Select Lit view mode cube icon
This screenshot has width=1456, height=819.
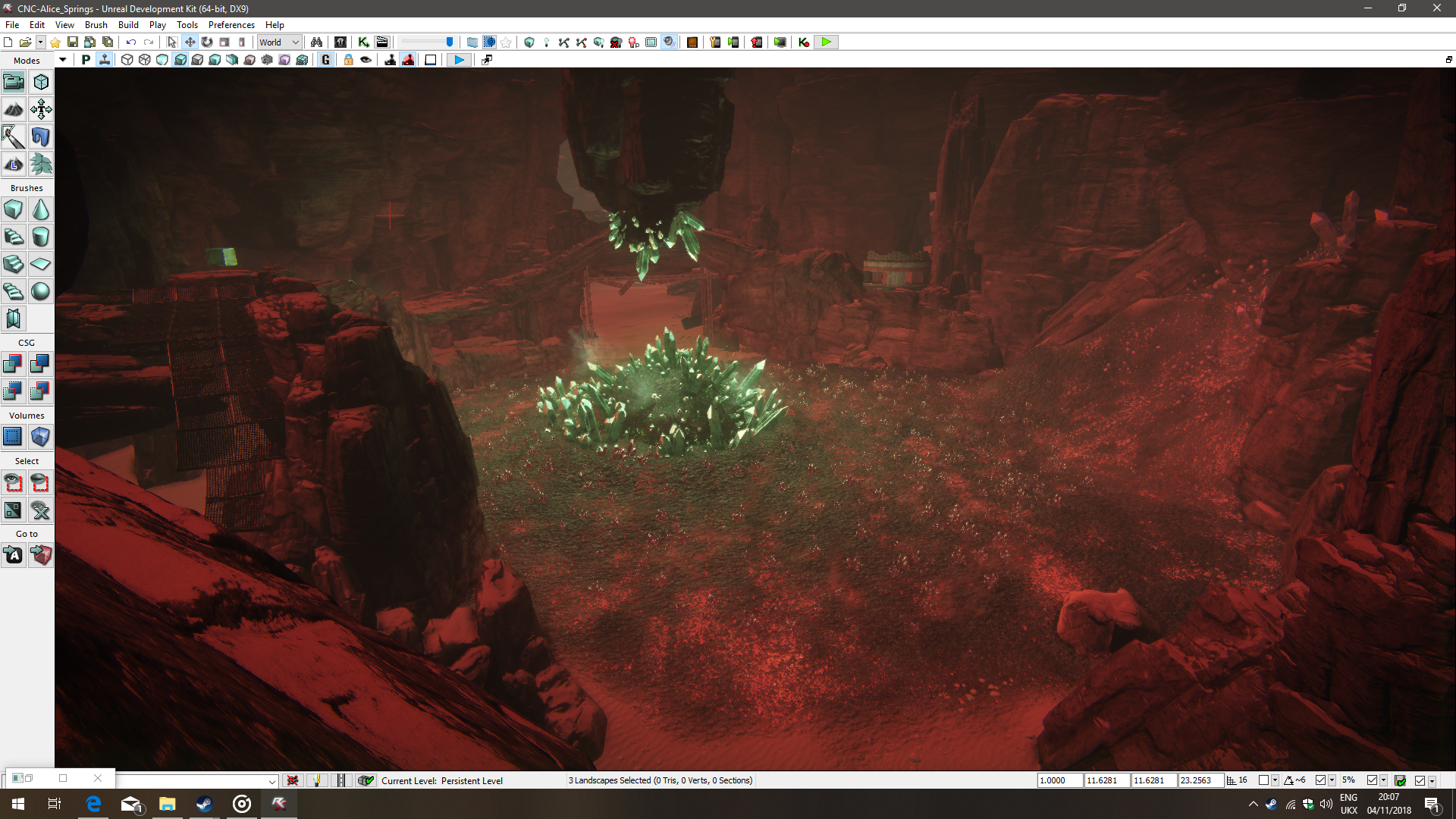pyautogui.click(x=180, y=60)
